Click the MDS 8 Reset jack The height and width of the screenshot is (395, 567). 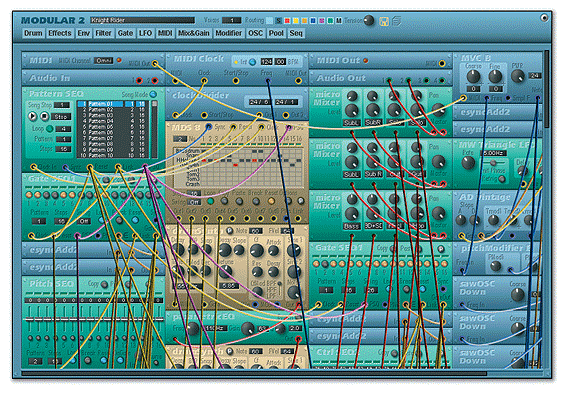pyautogui.click(x=233, y=127)
